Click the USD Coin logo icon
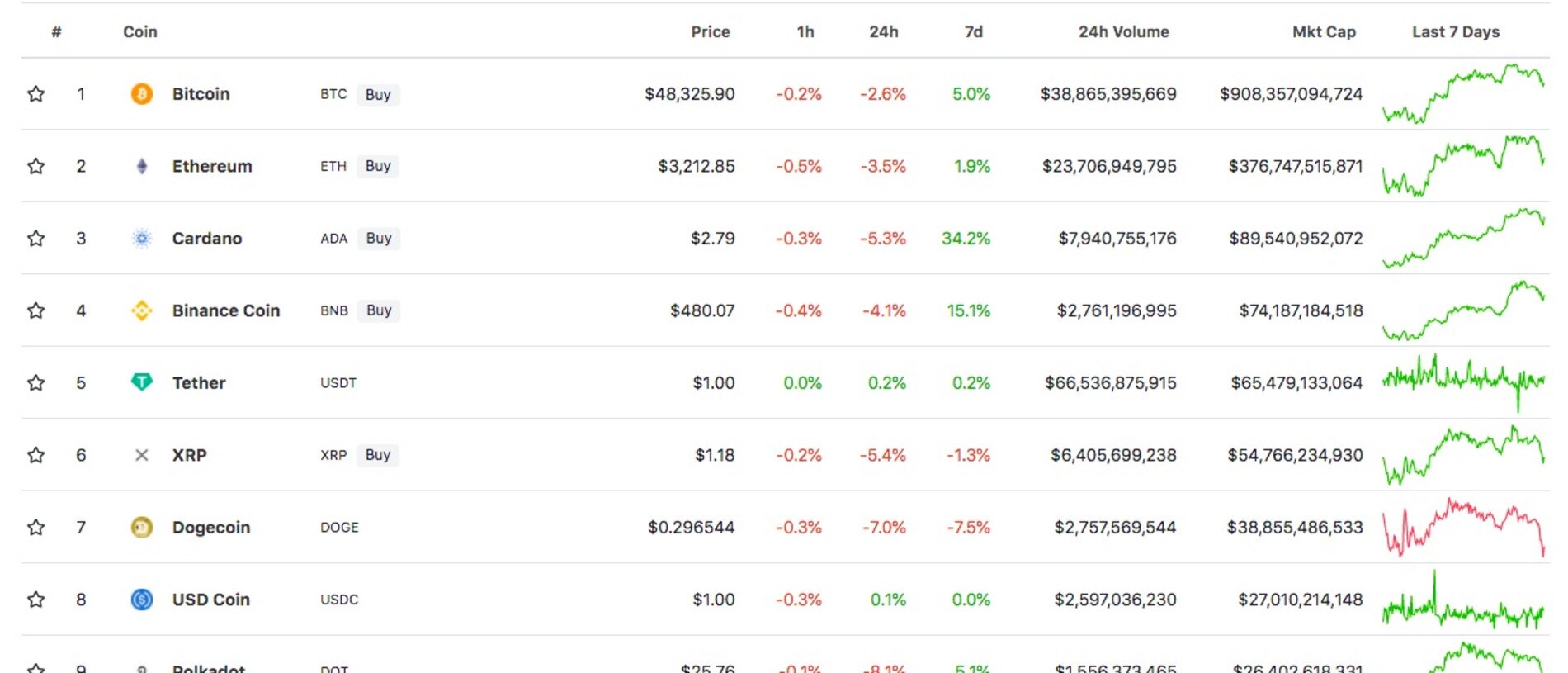The width and height of the screenshot is (1568, 673). [142, 600]
